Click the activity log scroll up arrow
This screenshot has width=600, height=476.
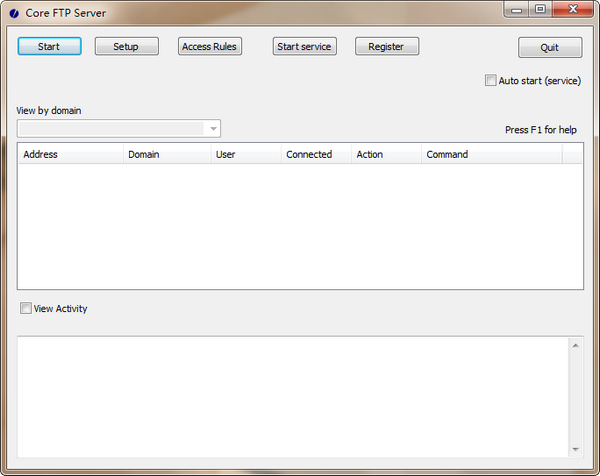576,346
